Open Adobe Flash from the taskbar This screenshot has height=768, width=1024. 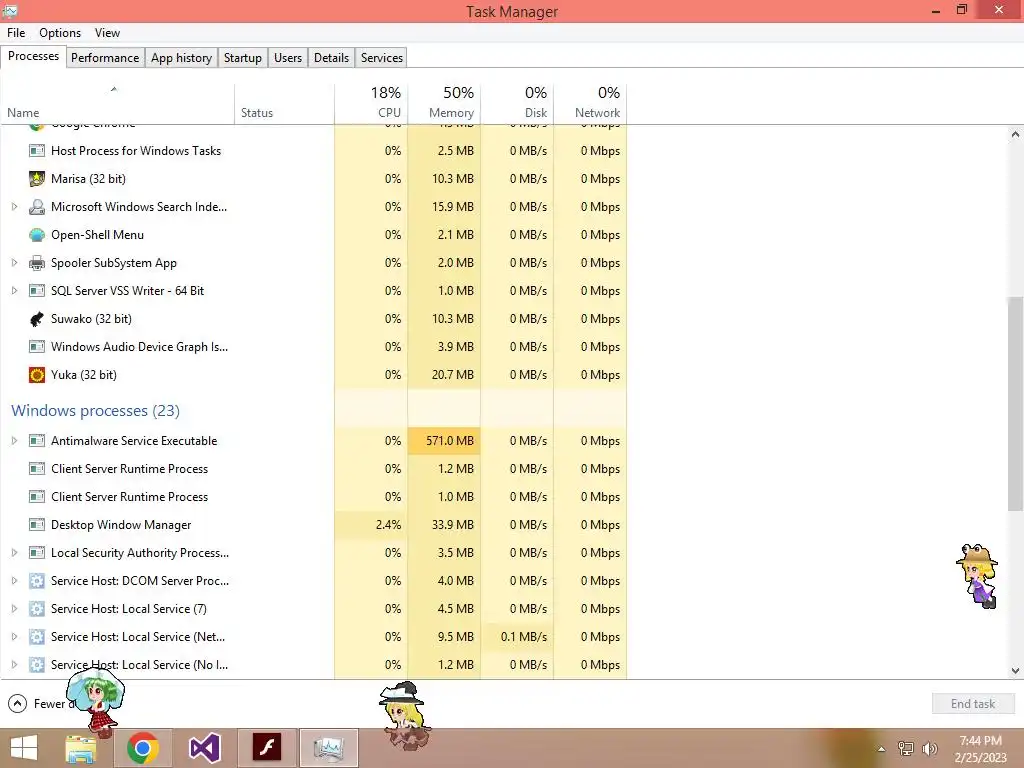(267, 748)
